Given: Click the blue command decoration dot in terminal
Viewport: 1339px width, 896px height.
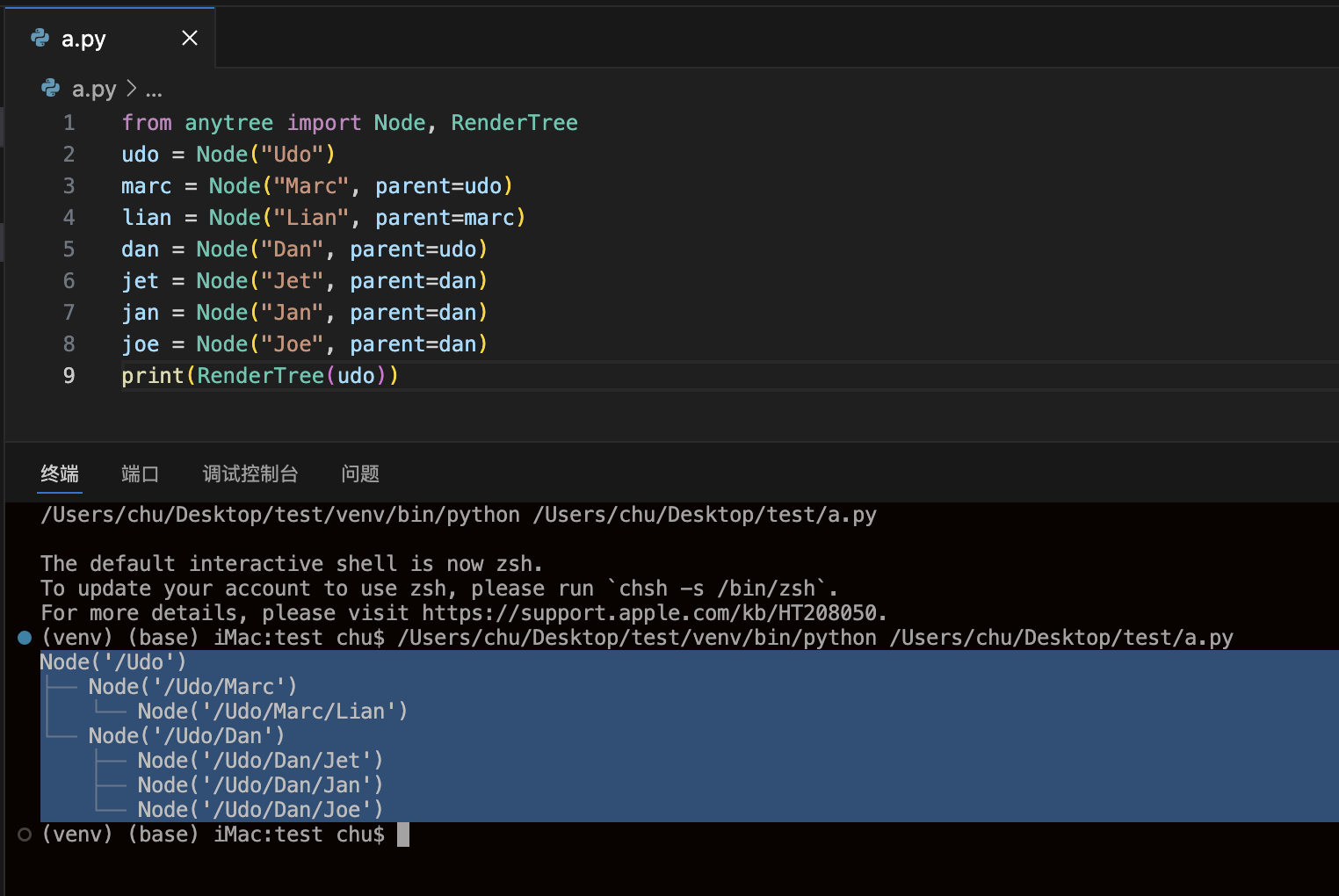Looking at the screenshot, I should (x=25, y=638).
